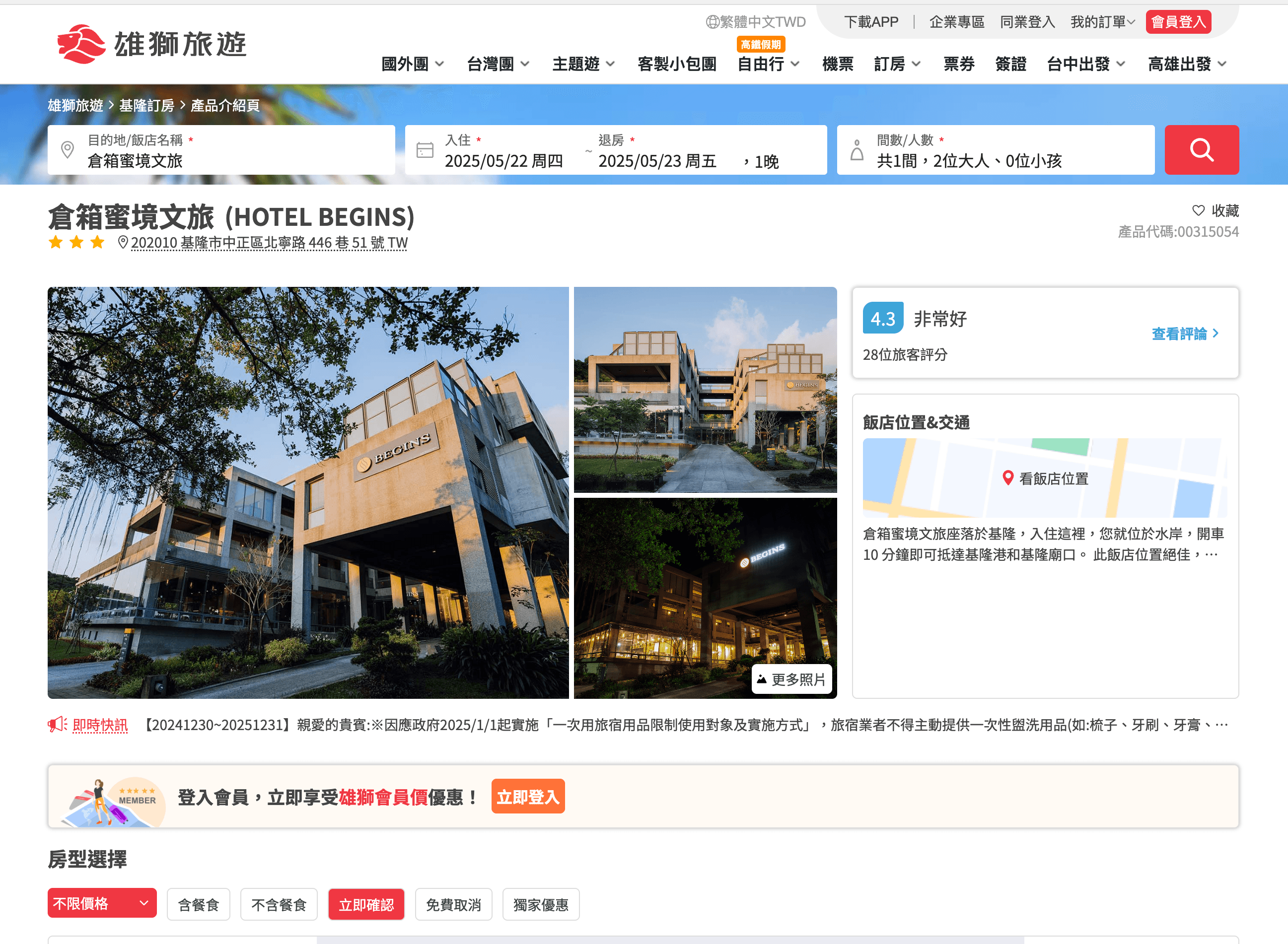Click the heart icon next to 收藏
Screen dimensions: 1288x944
pos(1198,210)
